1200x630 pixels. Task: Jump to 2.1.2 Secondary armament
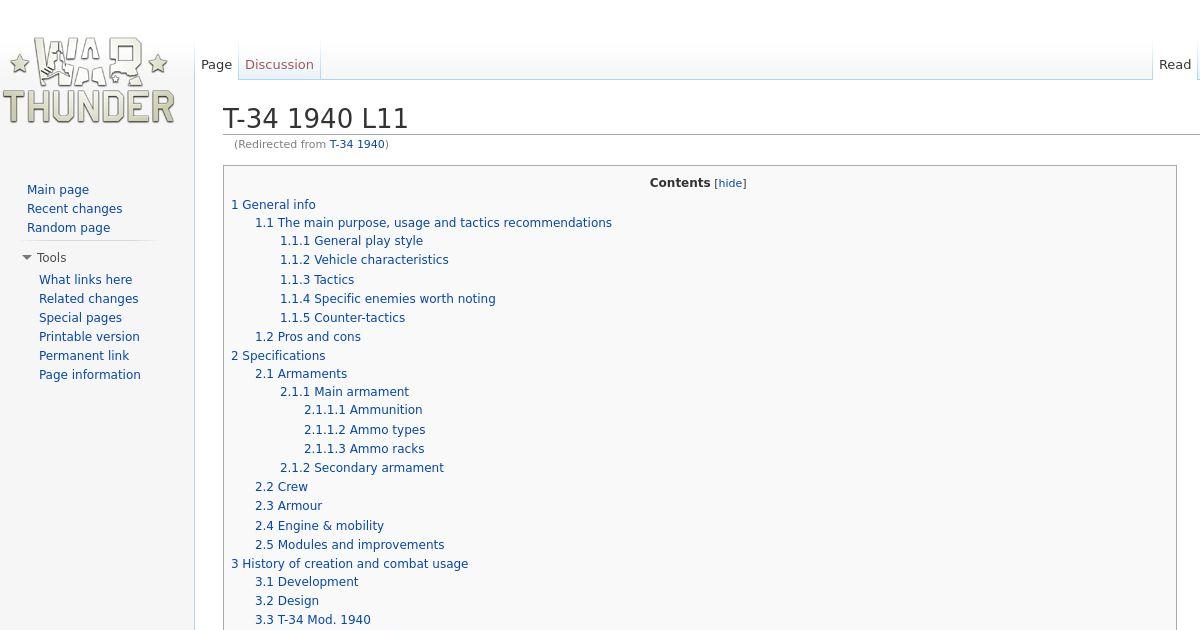pyautogui.click(x=362, y=468)
